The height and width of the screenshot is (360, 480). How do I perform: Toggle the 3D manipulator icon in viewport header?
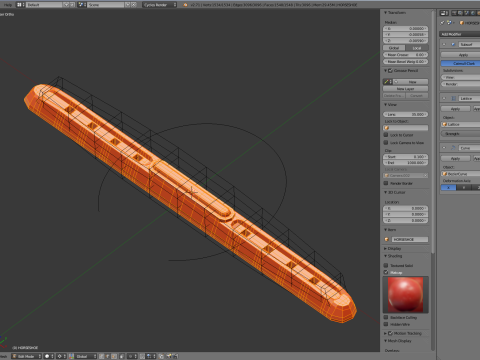pos(71,356)
